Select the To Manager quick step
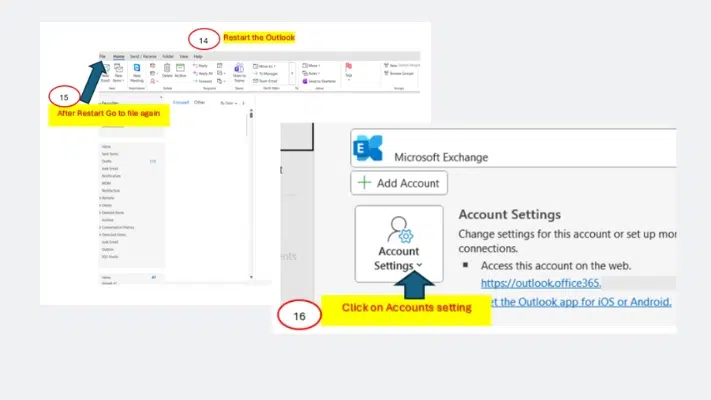 coord(266,73)
